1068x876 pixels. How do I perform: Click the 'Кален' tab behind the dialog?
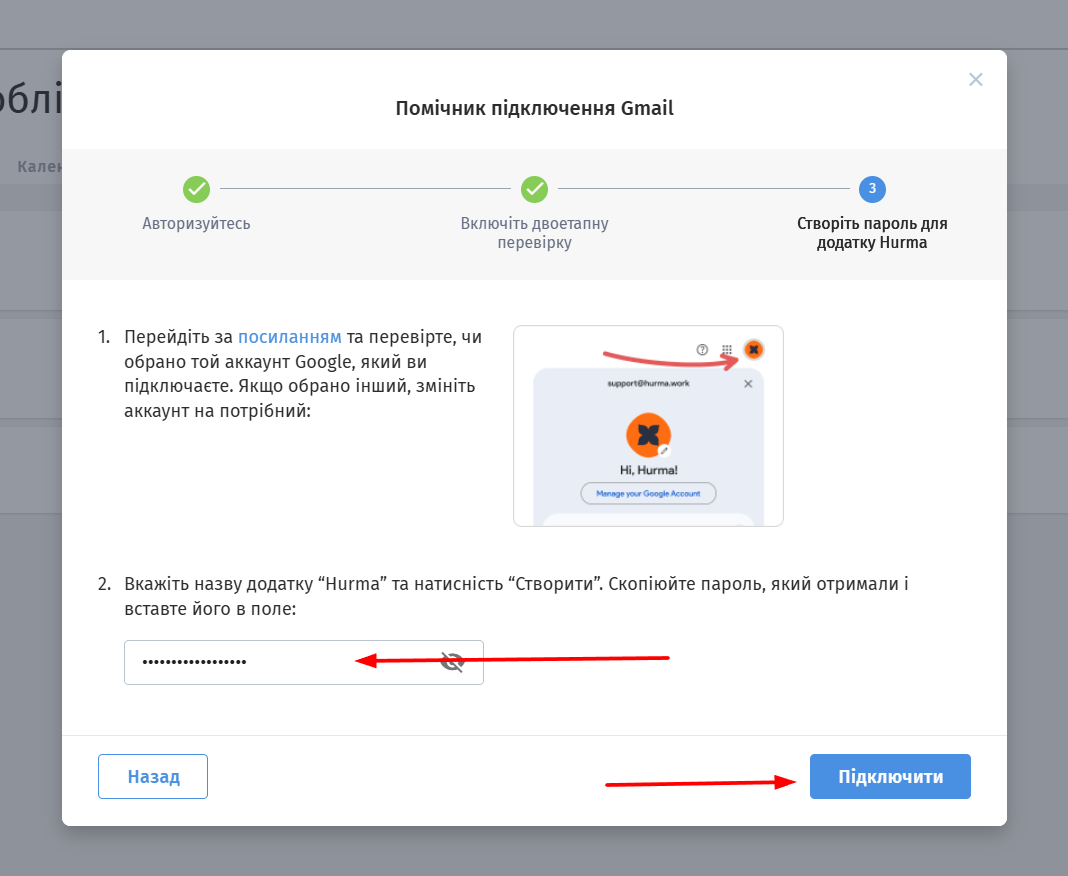[40, 166]
